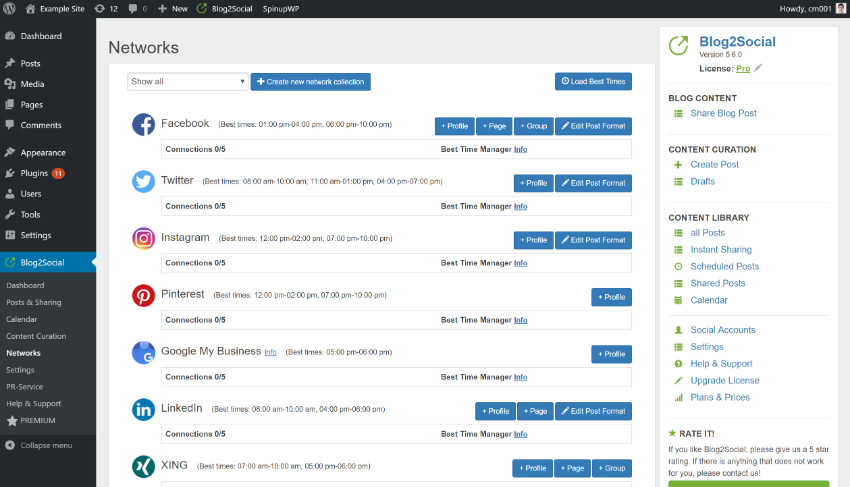The width and height of the screenshot is (850, 487).
Task: Click the Collapse menu arrow icon
Action: pyautogui.click(x=10, y=445)
